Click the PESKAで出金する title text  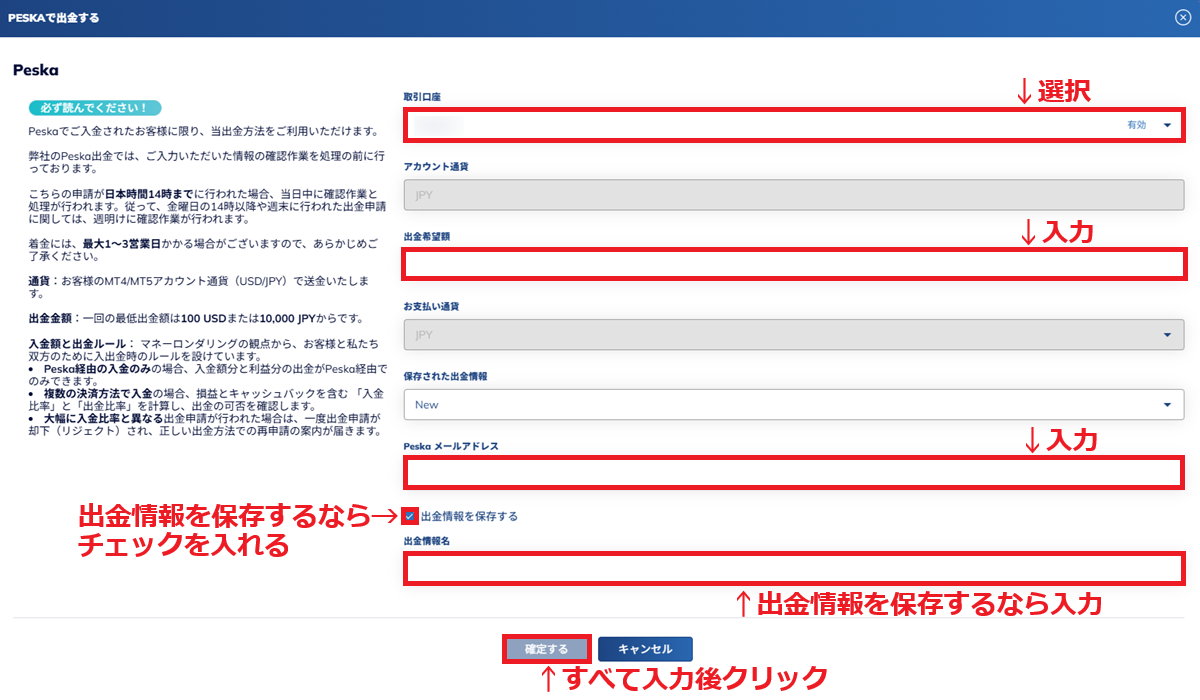coord(53,18)
